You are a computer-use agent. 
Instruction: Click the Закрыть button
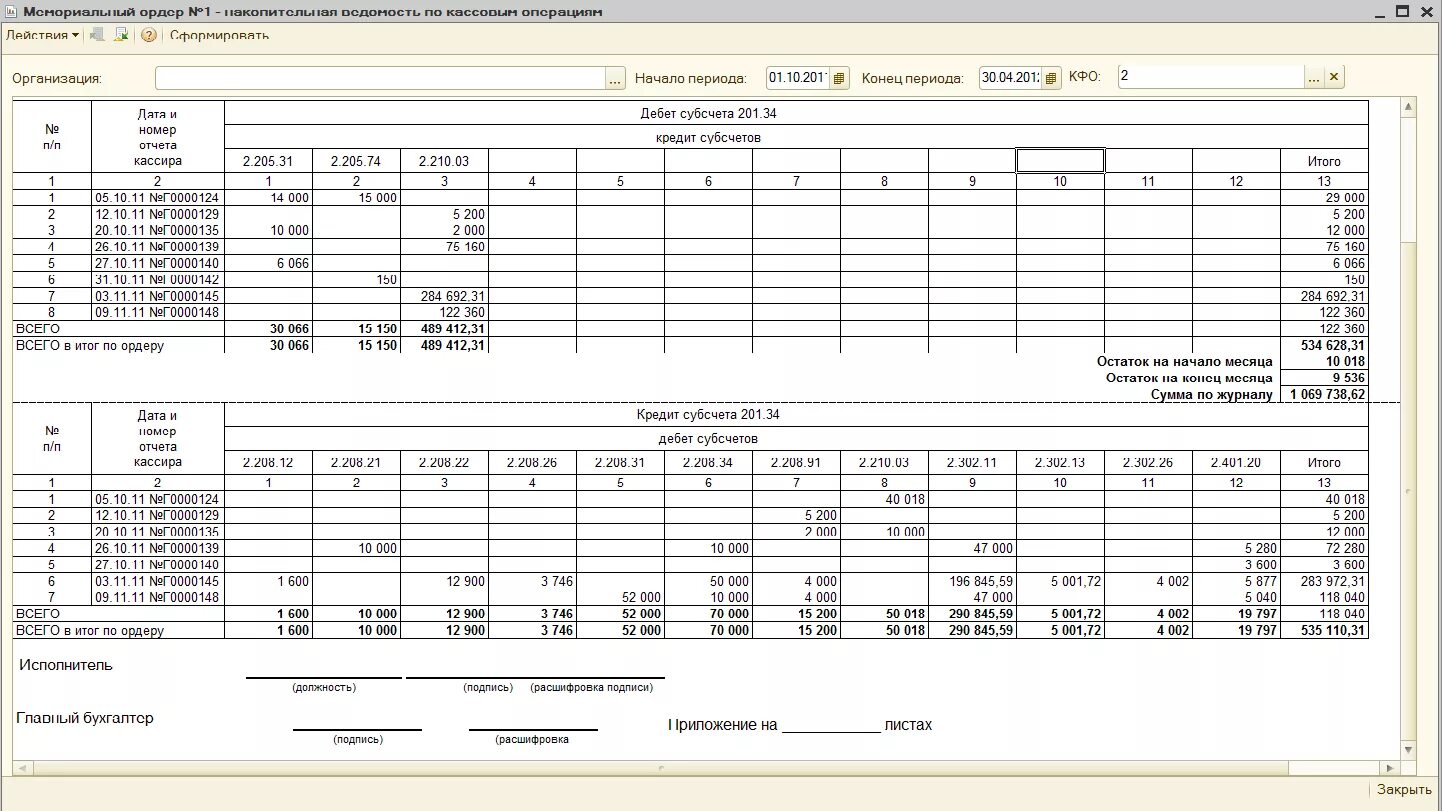tap(1403, 790)
